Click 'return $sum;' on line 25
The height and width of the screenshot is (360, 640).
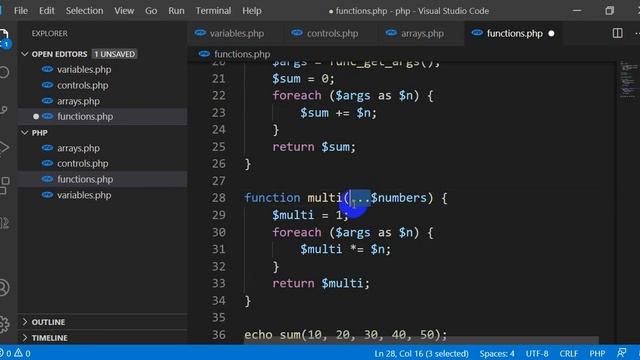[x=314, y=147]
